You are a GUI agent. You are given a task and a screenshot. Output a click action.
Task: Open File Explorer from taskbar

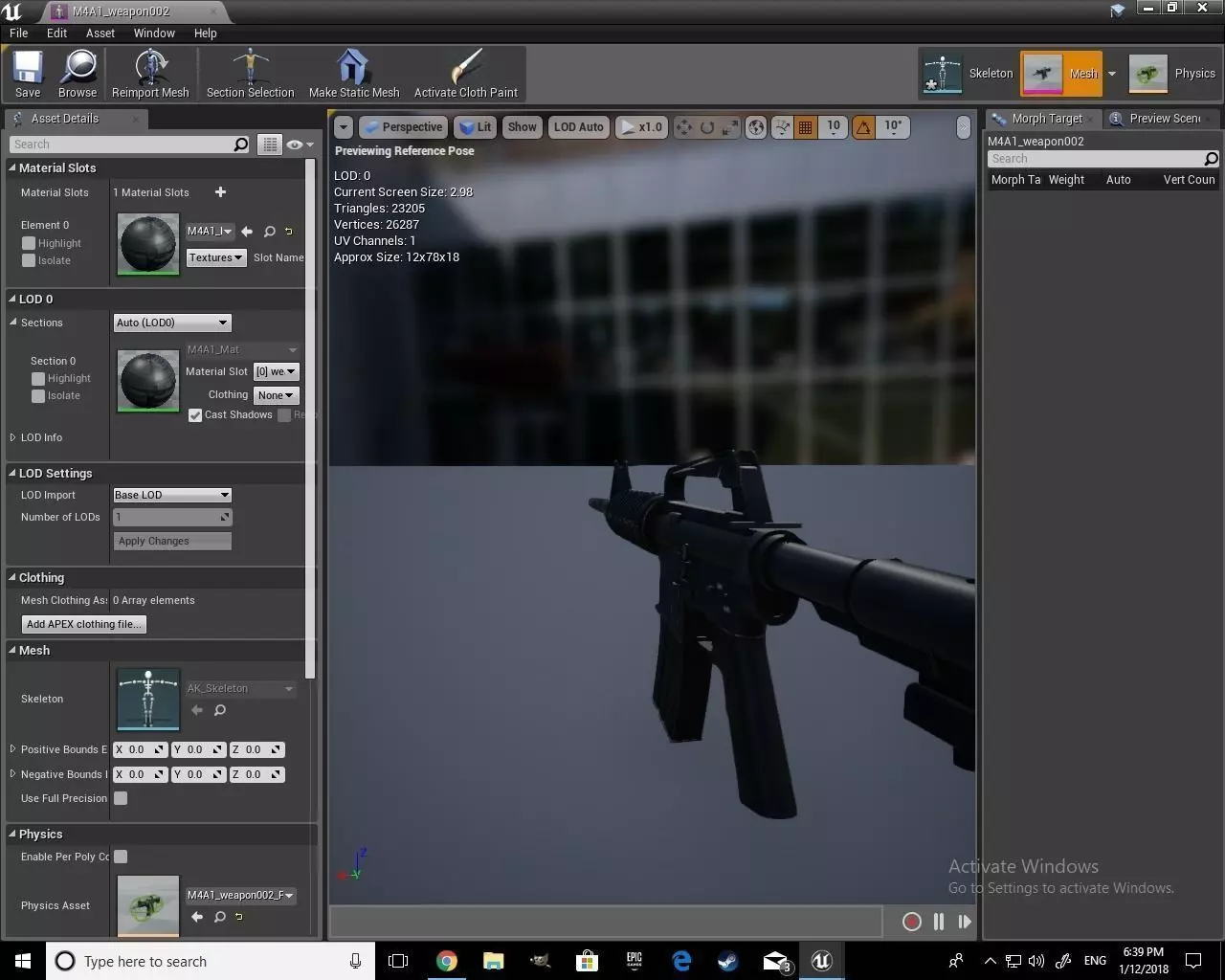click(493, 961)
